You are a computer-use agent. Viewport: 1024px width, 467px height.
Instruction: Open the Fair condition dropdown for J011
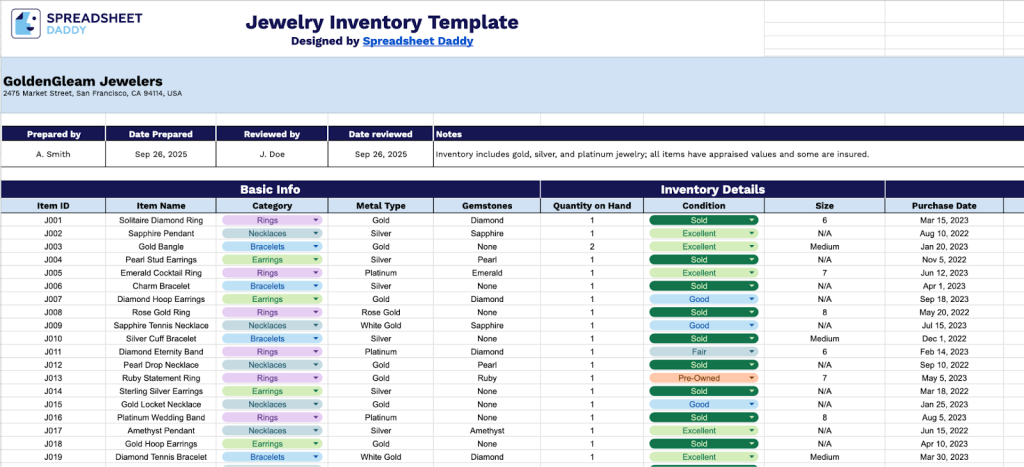[x=752, y=352]
